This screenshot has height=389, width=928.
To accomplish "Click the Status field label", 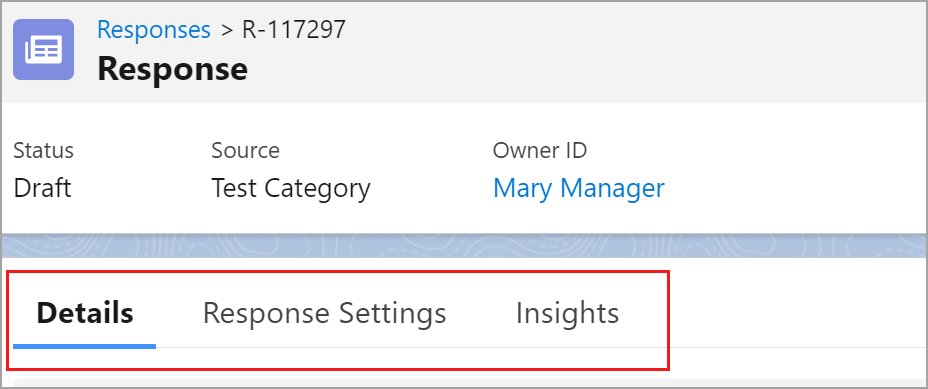I will (44, 150).
